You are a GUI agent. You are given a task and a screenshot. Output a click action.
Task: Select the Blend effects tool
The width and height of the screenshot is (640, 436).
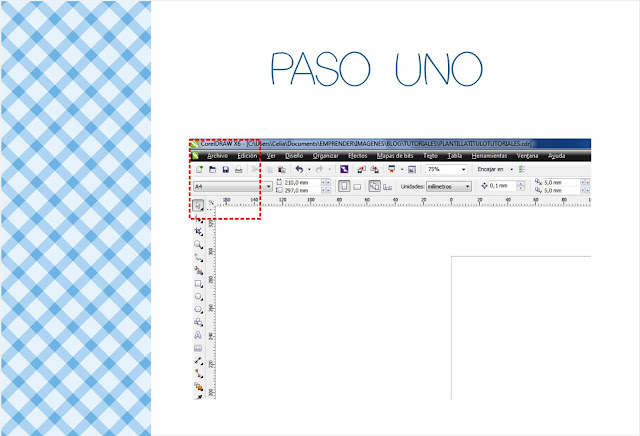198,386
